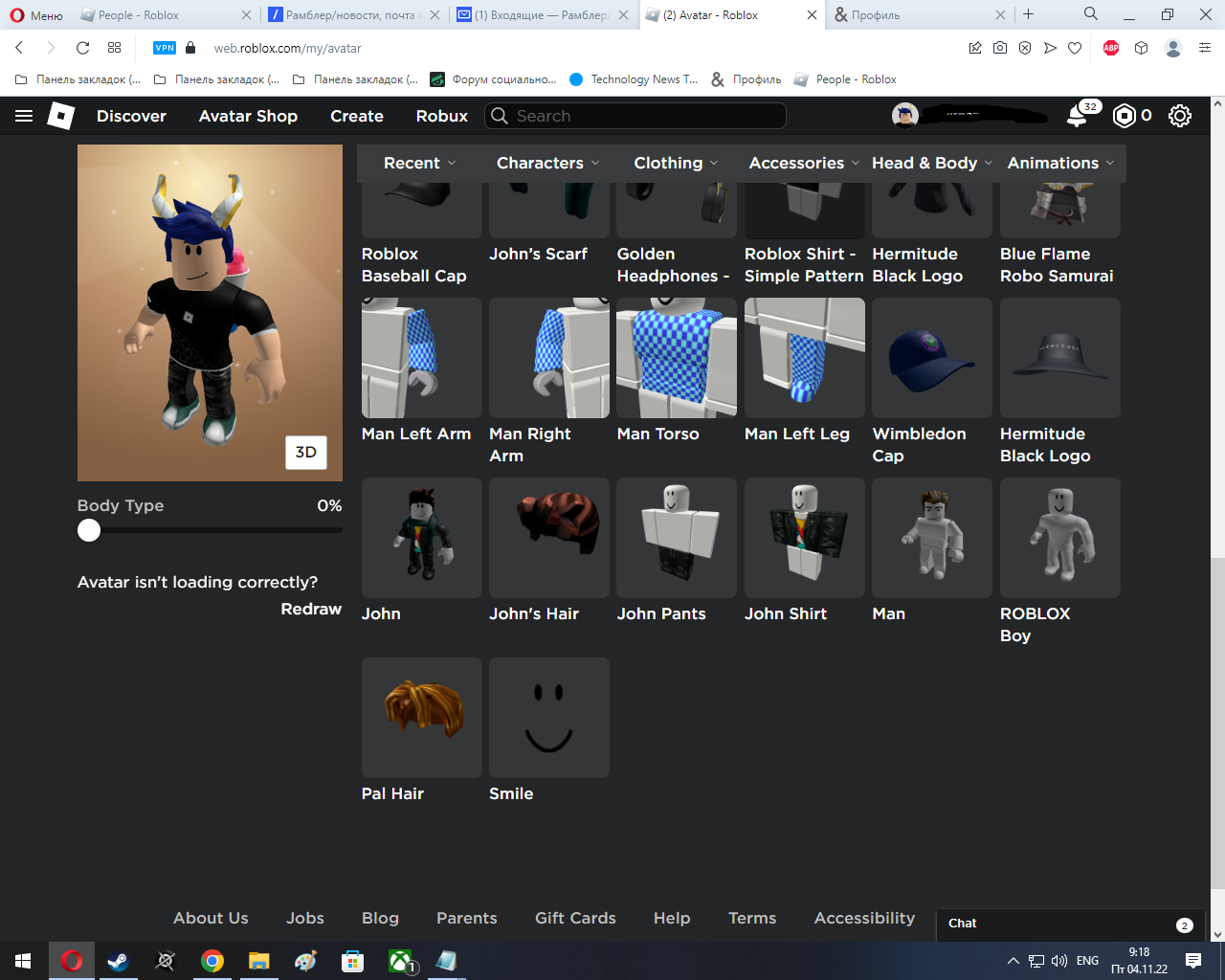Open the Opera speed dial grid icon
1225x980 pixels.
pos(115,48)
